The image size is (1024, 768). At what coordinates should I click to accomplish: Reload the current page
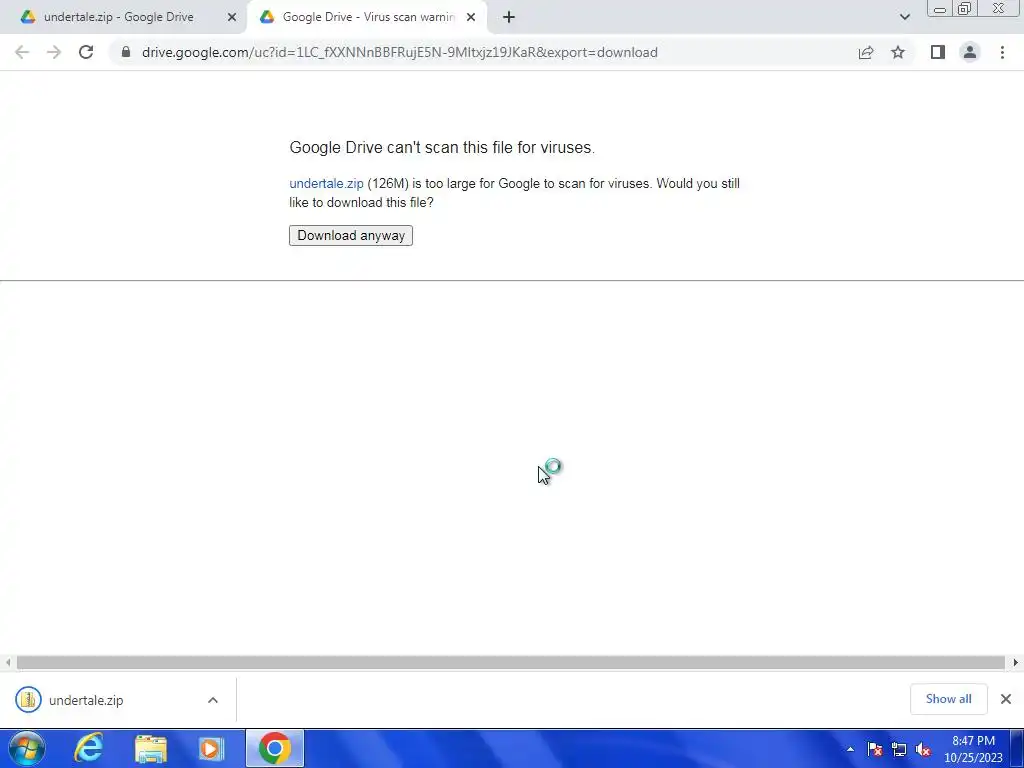coord(86,52)
